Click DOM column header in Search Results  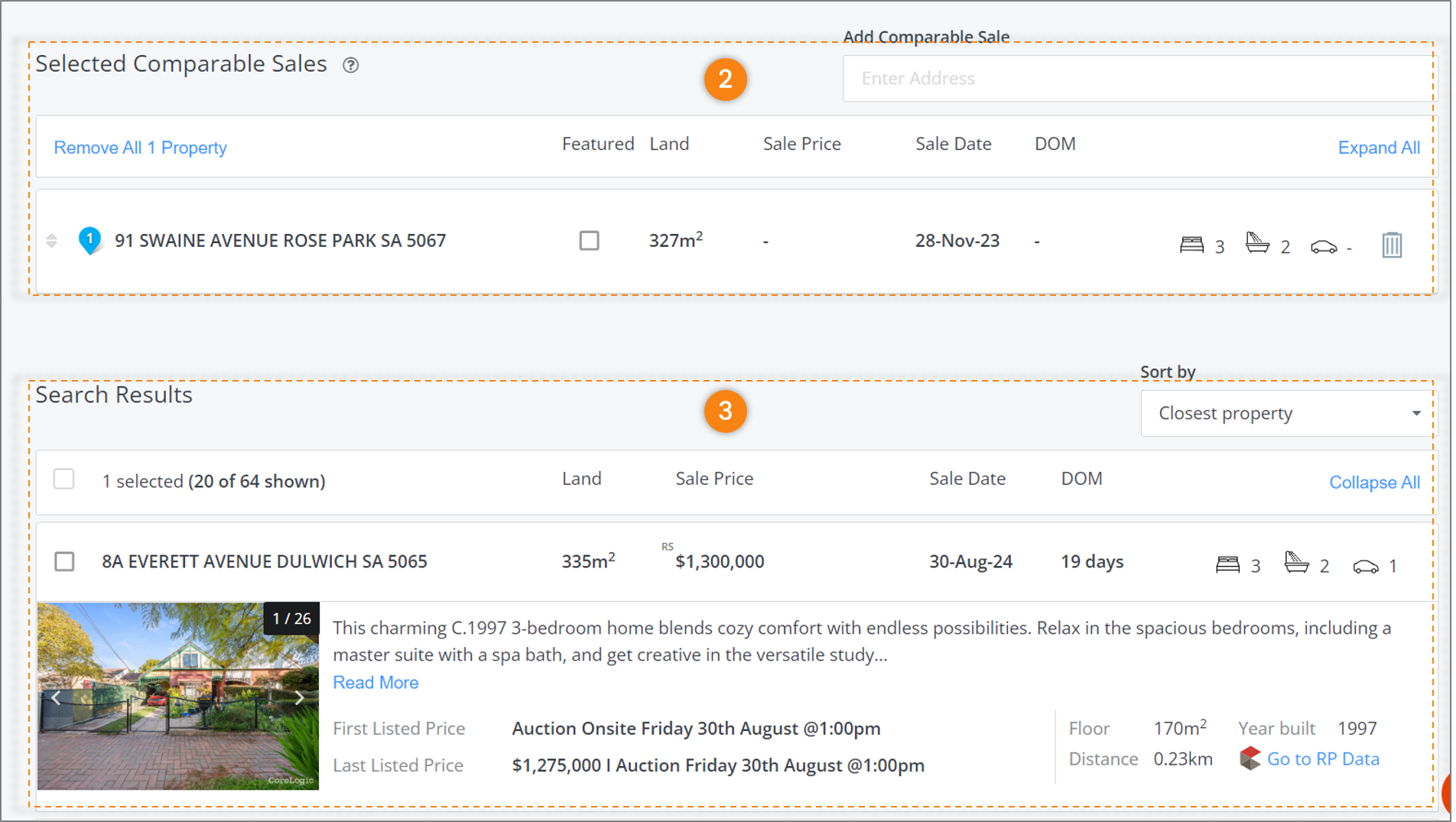[1081, 479]
